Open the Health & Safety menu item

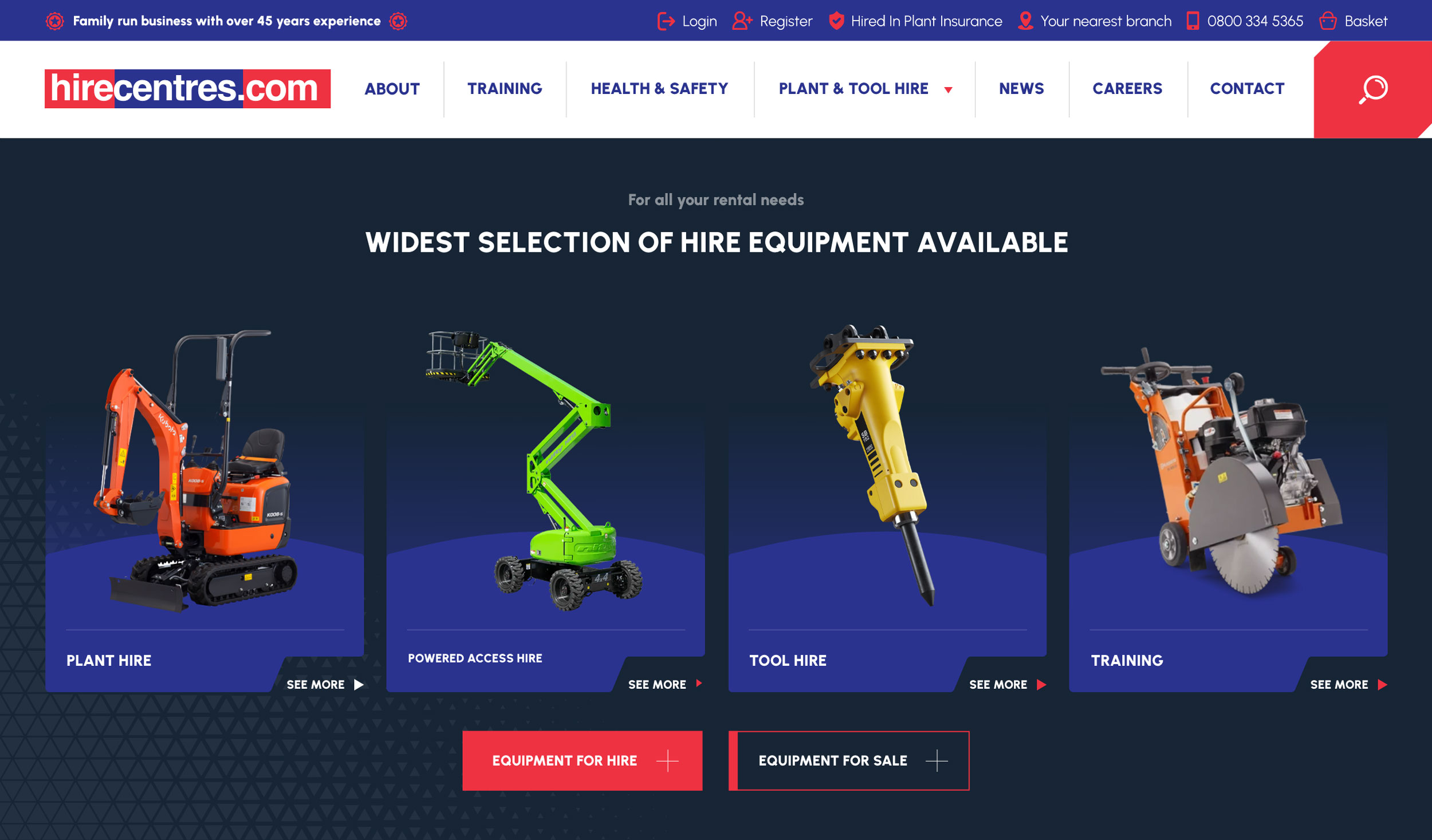[659, 89]
